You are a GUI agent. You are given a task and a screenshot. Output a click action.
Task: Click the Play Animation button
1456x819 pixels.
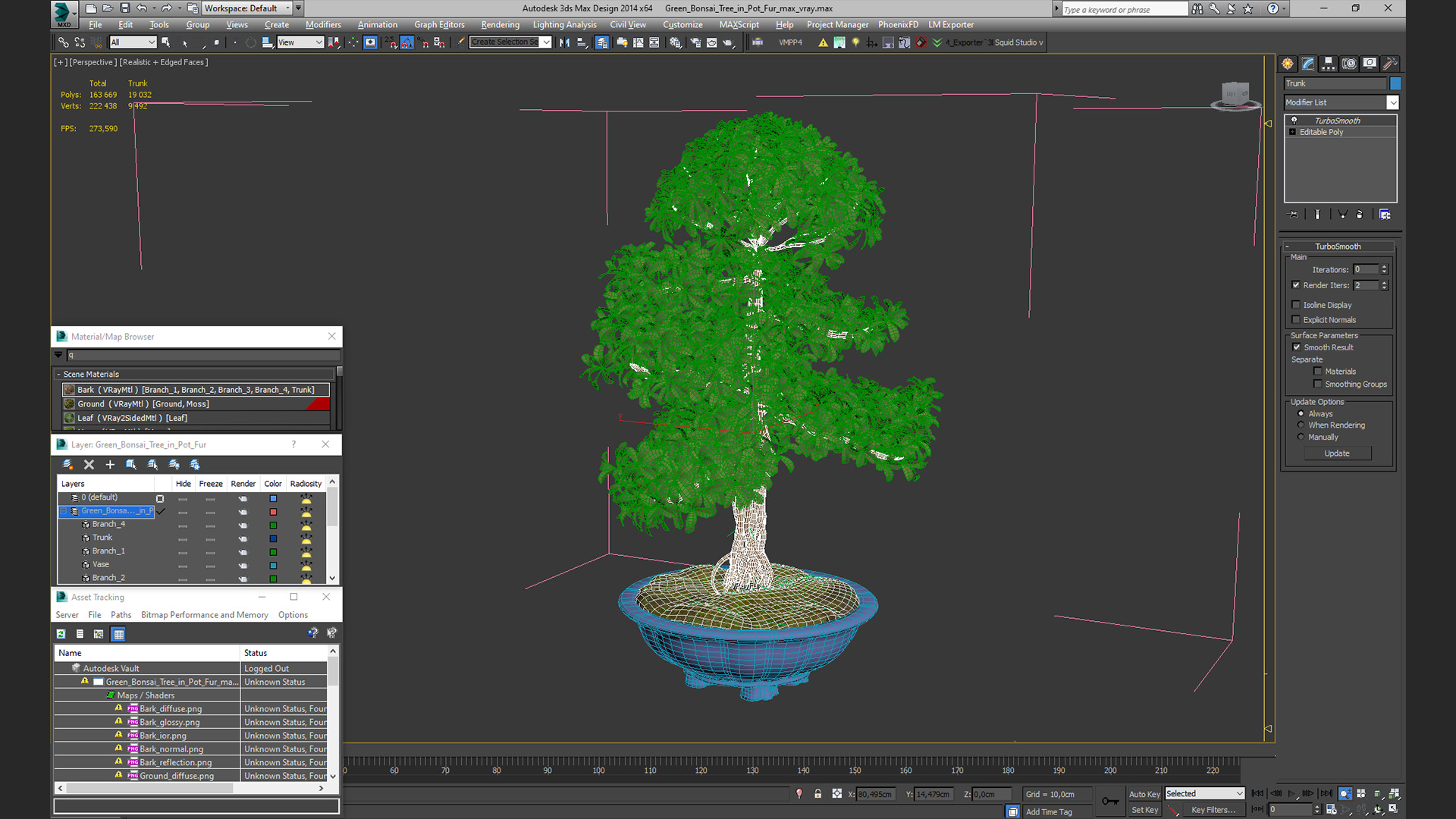click(x=1291, y=793)
